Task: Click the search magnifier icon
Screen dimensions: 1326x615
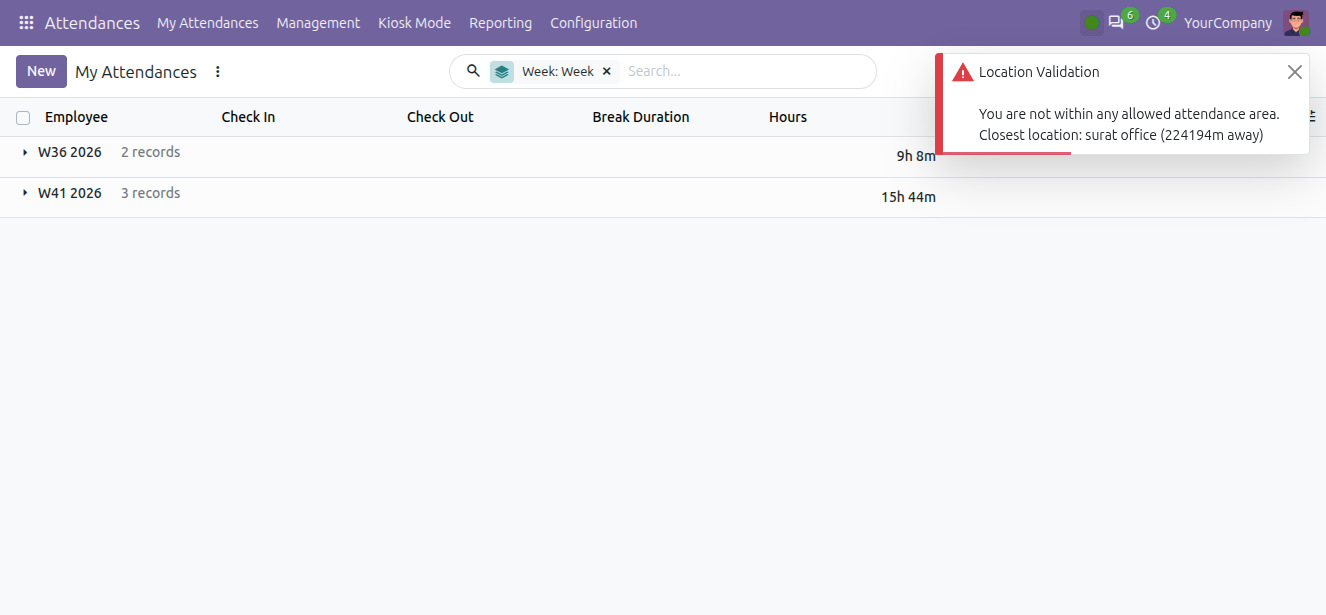Action: coord(474,71)
